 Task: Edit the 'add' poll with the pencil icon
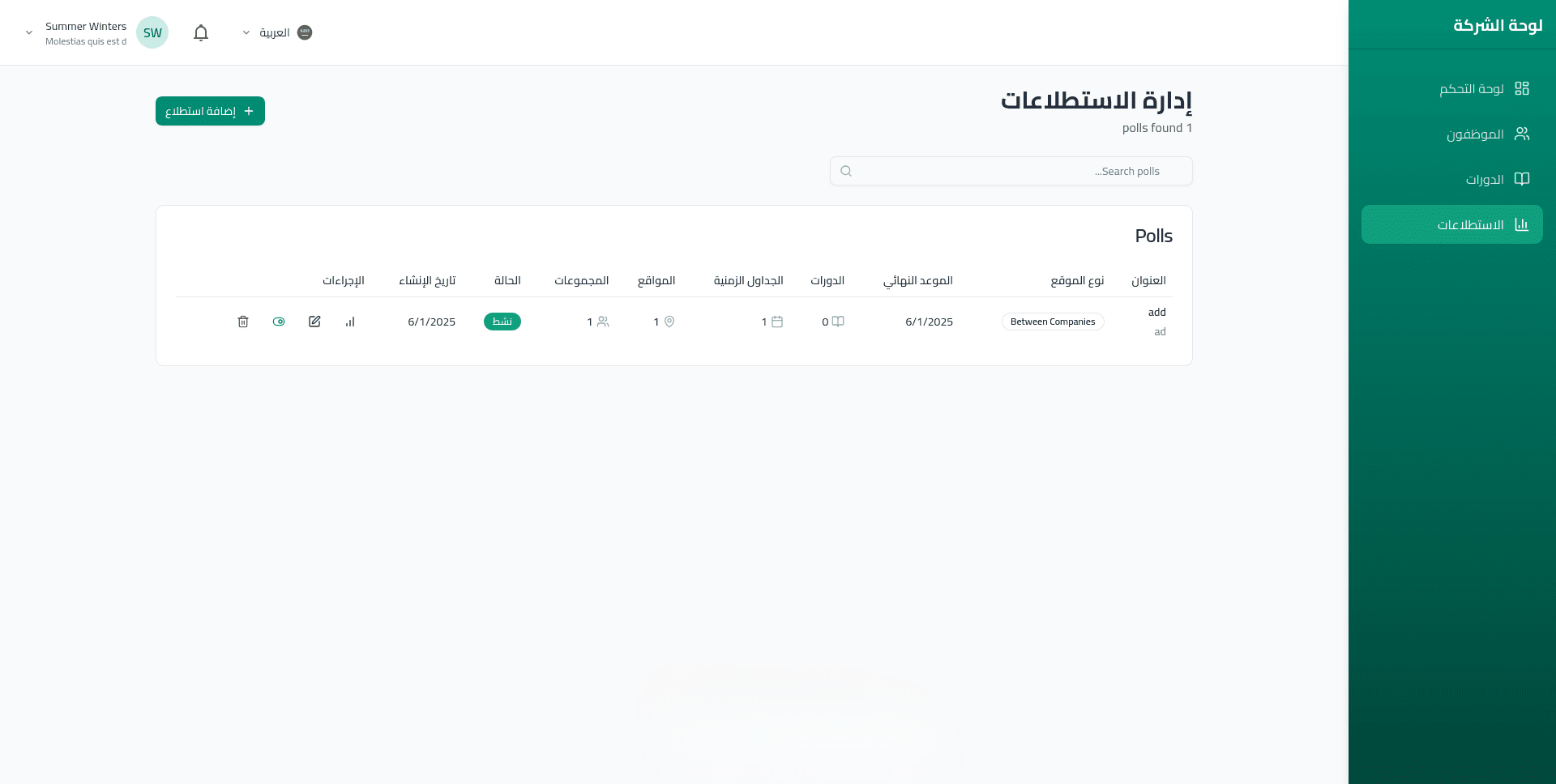[314, 322]
